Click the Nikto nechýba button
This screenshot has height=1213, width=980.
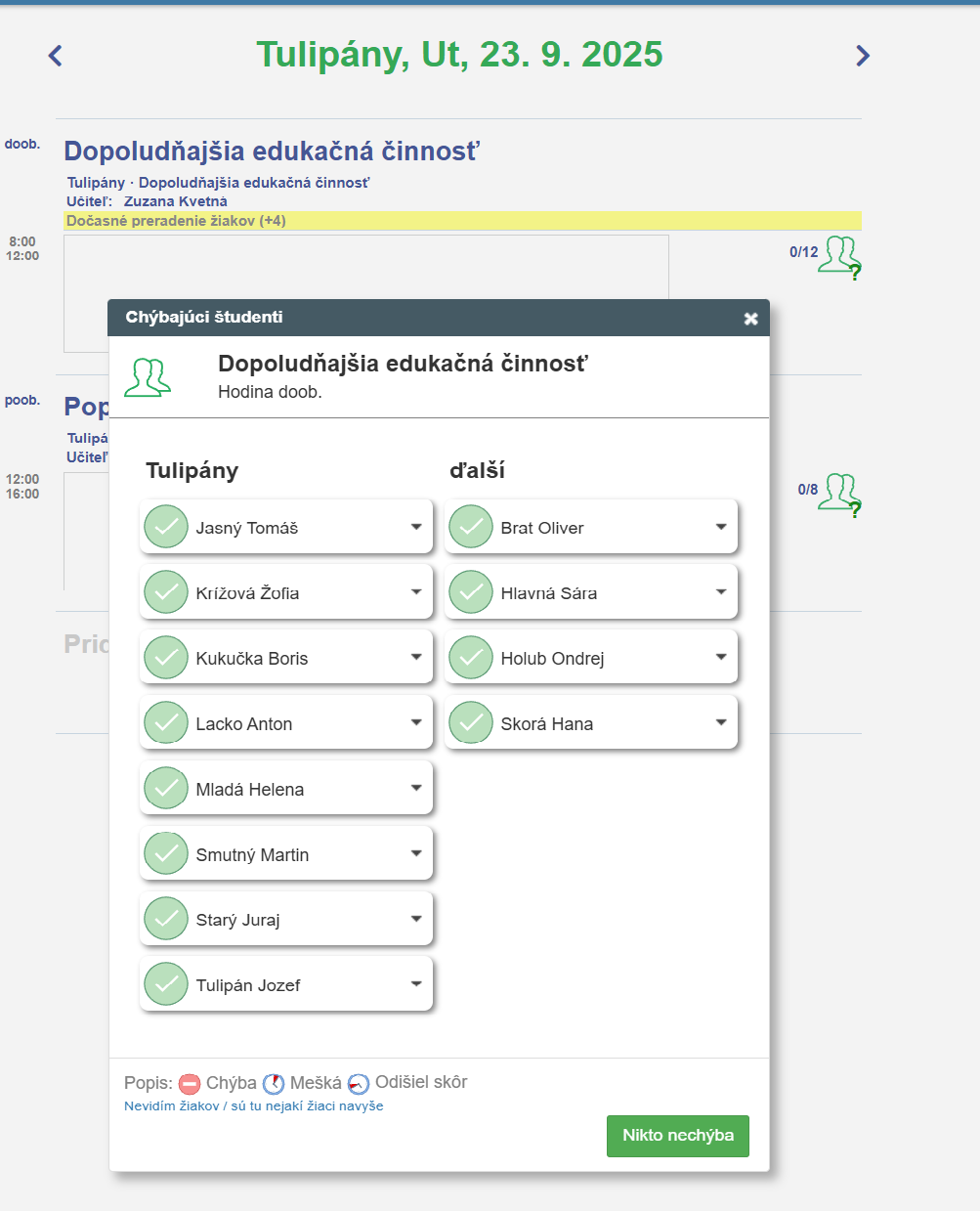coord(677,1136)
